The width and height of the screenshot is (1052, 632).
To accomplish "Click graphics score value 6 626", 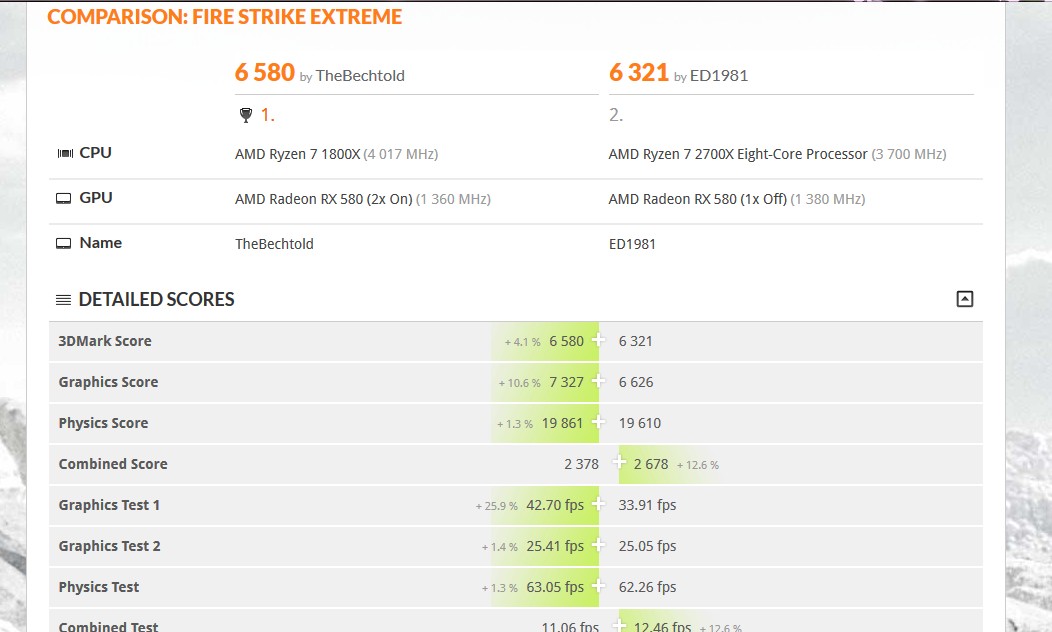I will [635, 382].
